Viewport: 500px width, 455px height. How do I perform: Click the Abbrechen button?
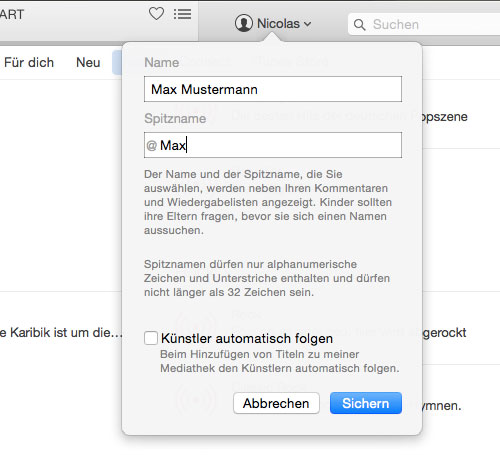click(276, 403)
